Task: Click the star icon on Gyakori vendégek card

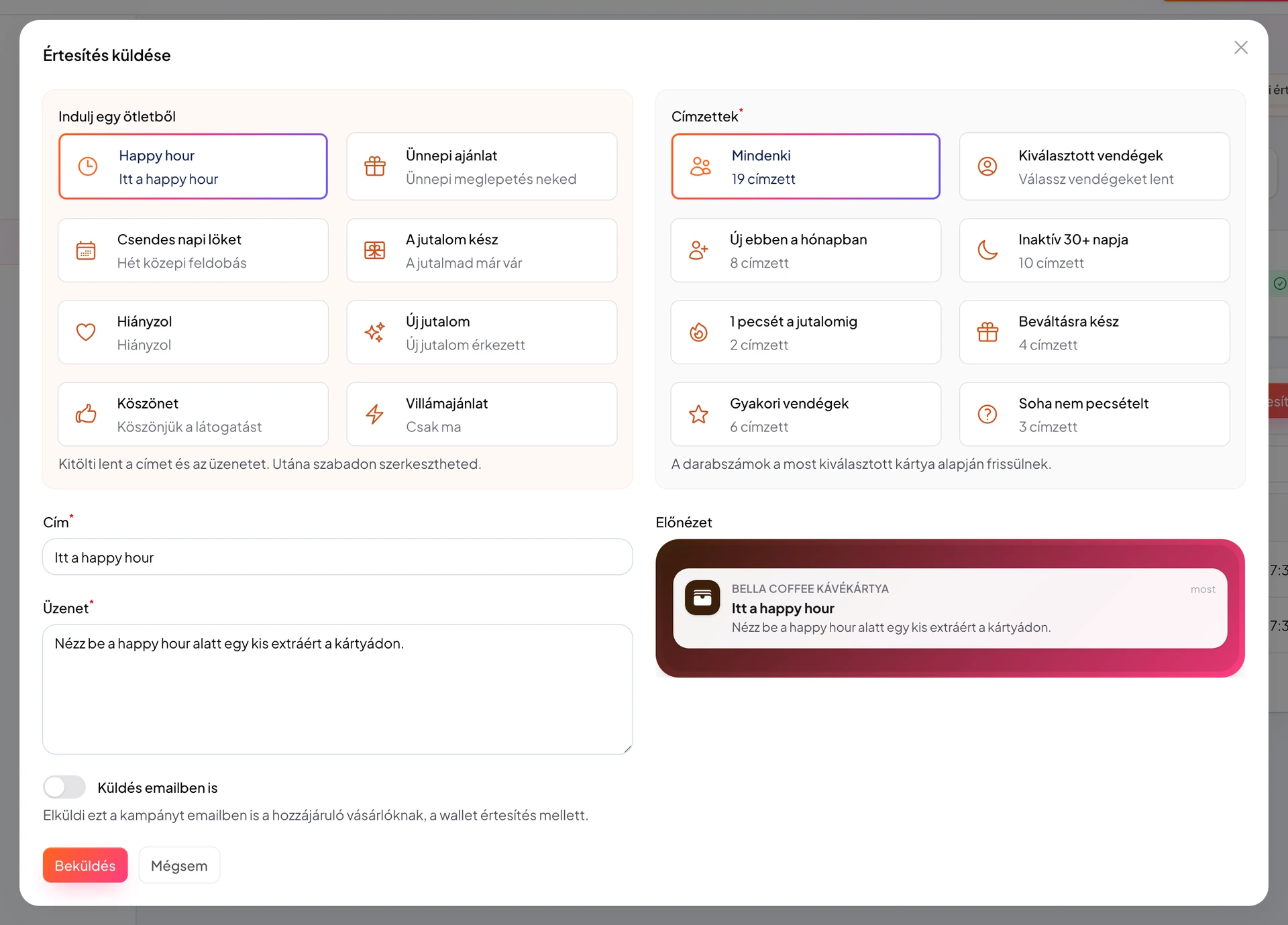Action: [x=699, y=414]
